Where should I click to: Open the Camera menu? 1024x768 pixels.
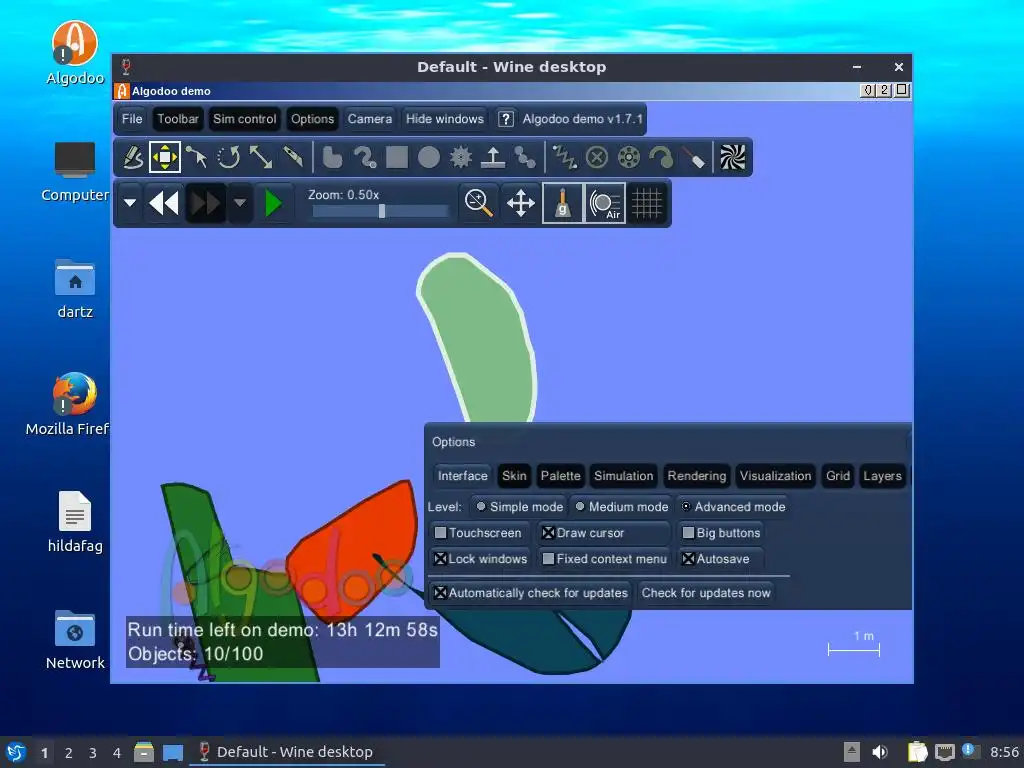[370, 119]
